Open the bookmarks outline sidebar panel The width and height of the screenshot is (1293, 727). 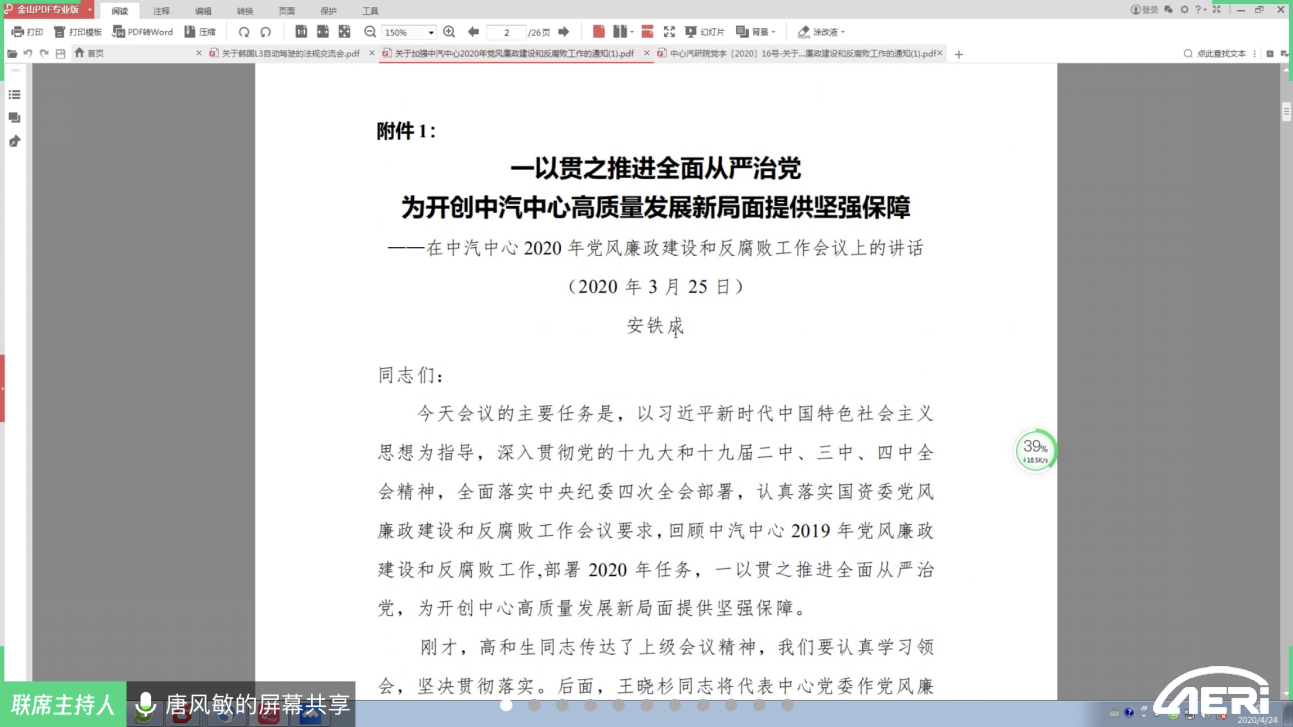pyautogui.click(x=14, y=95)
